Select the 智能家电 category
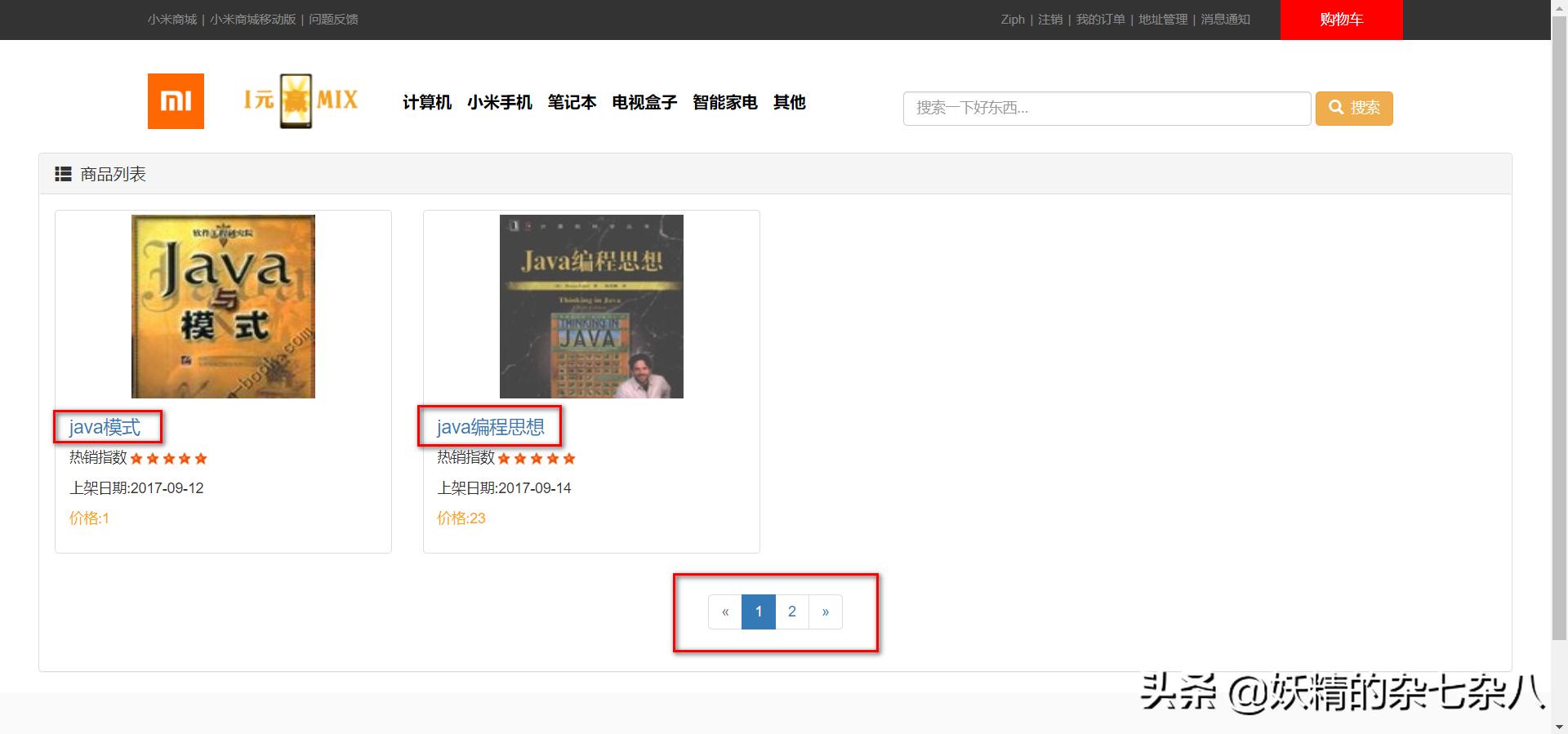The image size is (1568, 734). tap(725, 102)
